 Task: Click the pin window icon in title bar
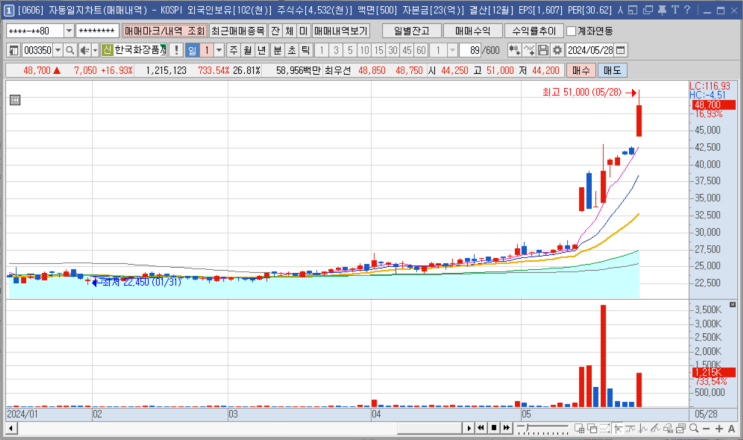(x=662, y=10)
